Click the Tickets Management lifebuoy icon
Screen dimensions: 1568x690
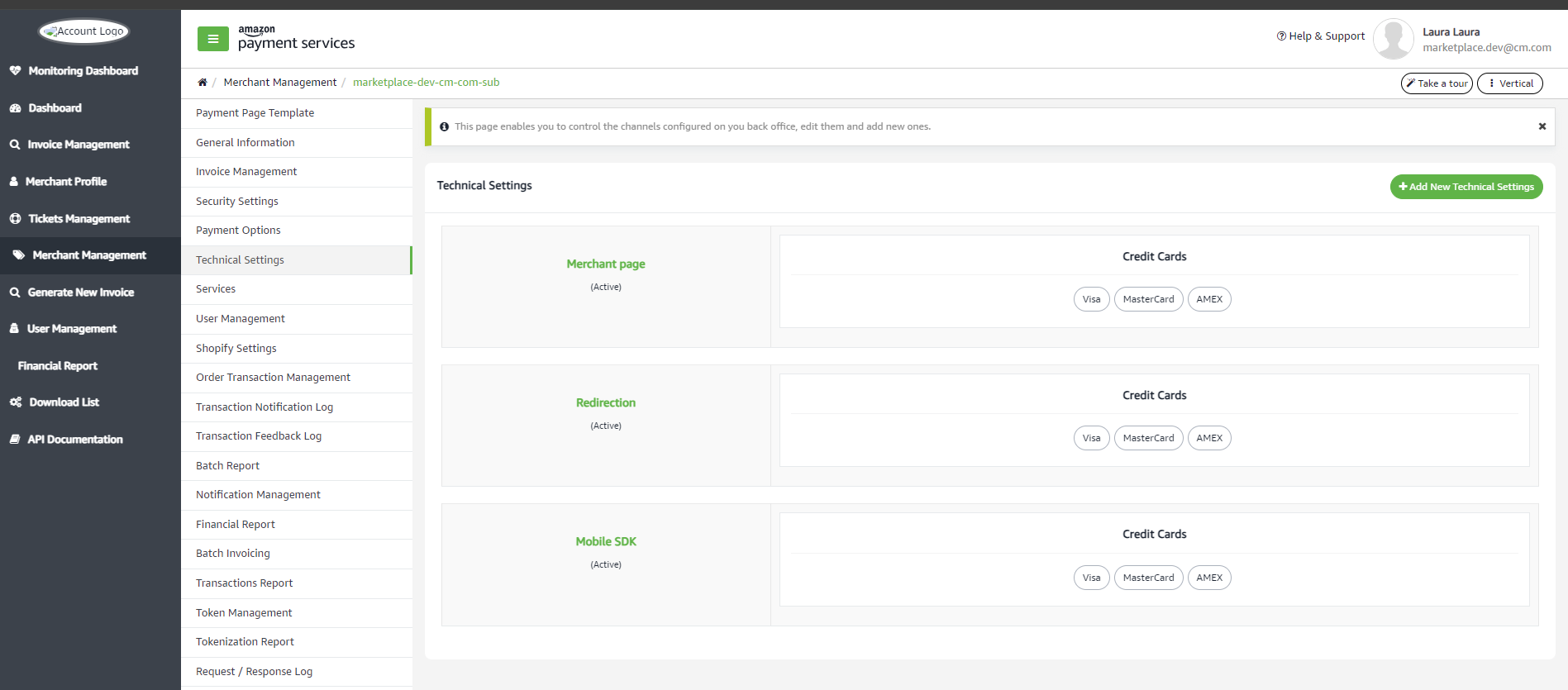point(15,219)
